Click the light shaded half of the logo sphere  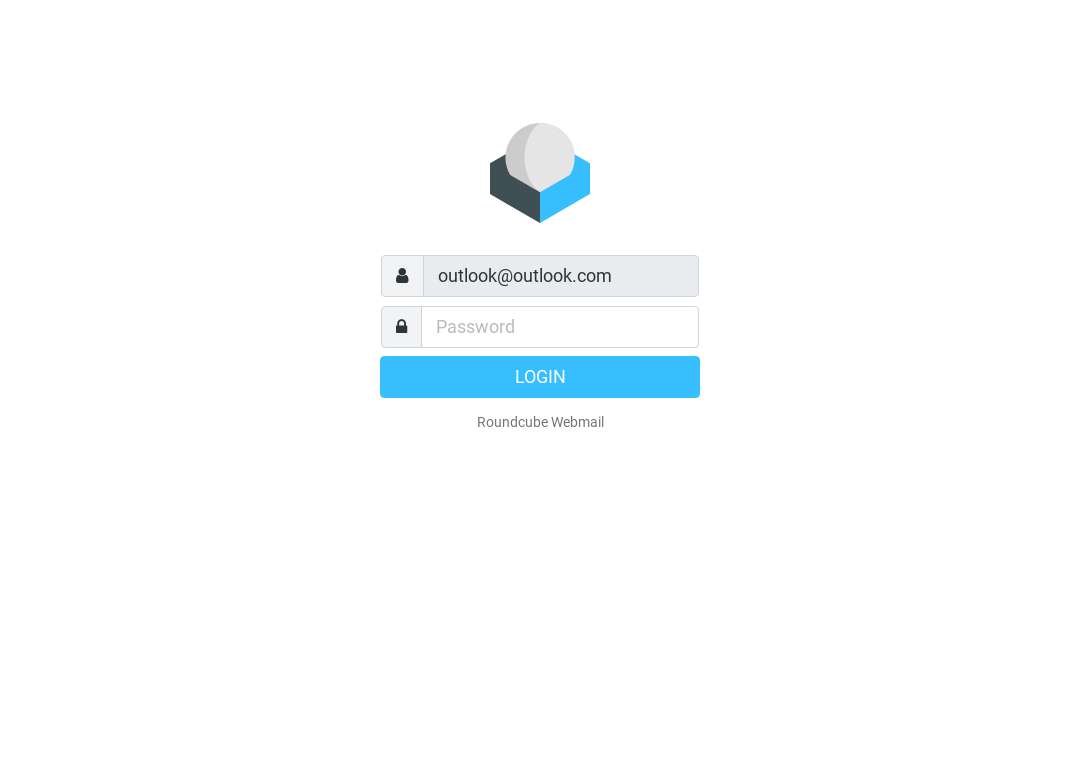pyautogui.click(x=551, y=156)
